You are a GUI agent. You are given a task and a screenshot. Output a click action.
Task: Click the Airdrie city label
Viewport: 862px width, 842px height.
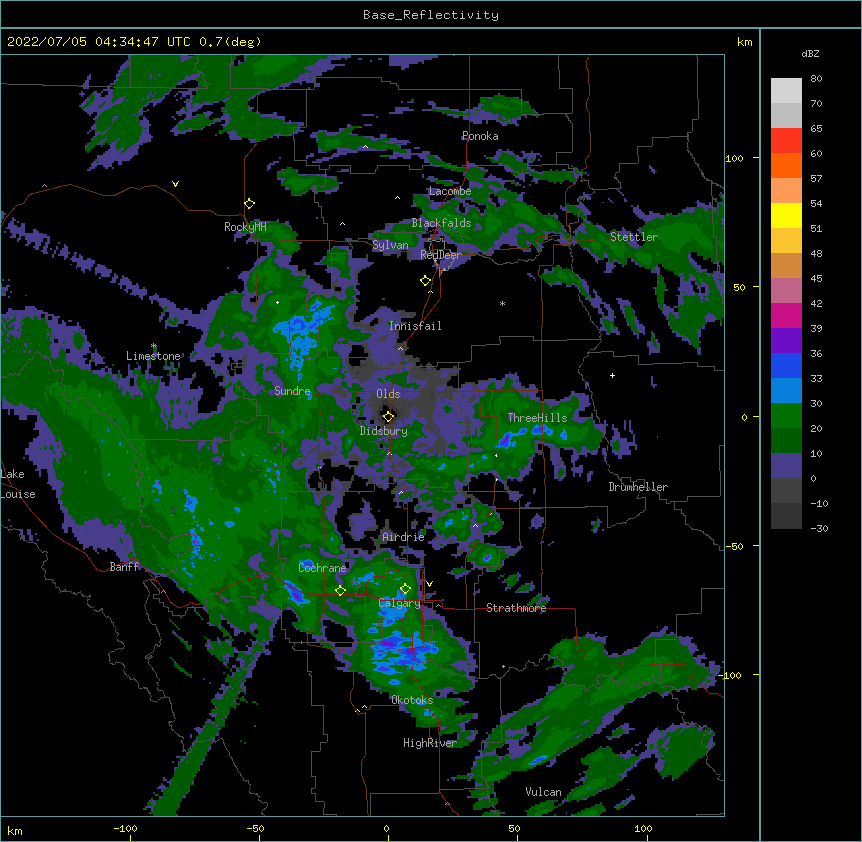pos(404,537)
